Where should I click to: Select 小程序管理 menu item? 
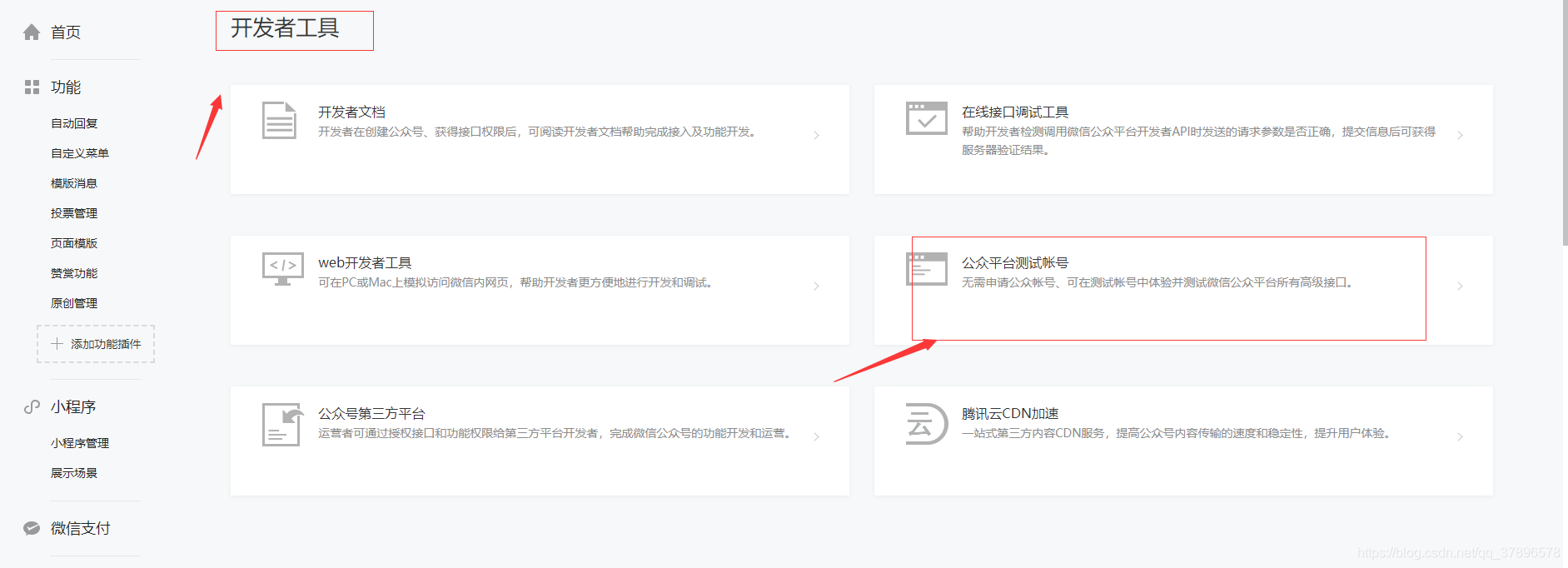(x=80, y=443)
